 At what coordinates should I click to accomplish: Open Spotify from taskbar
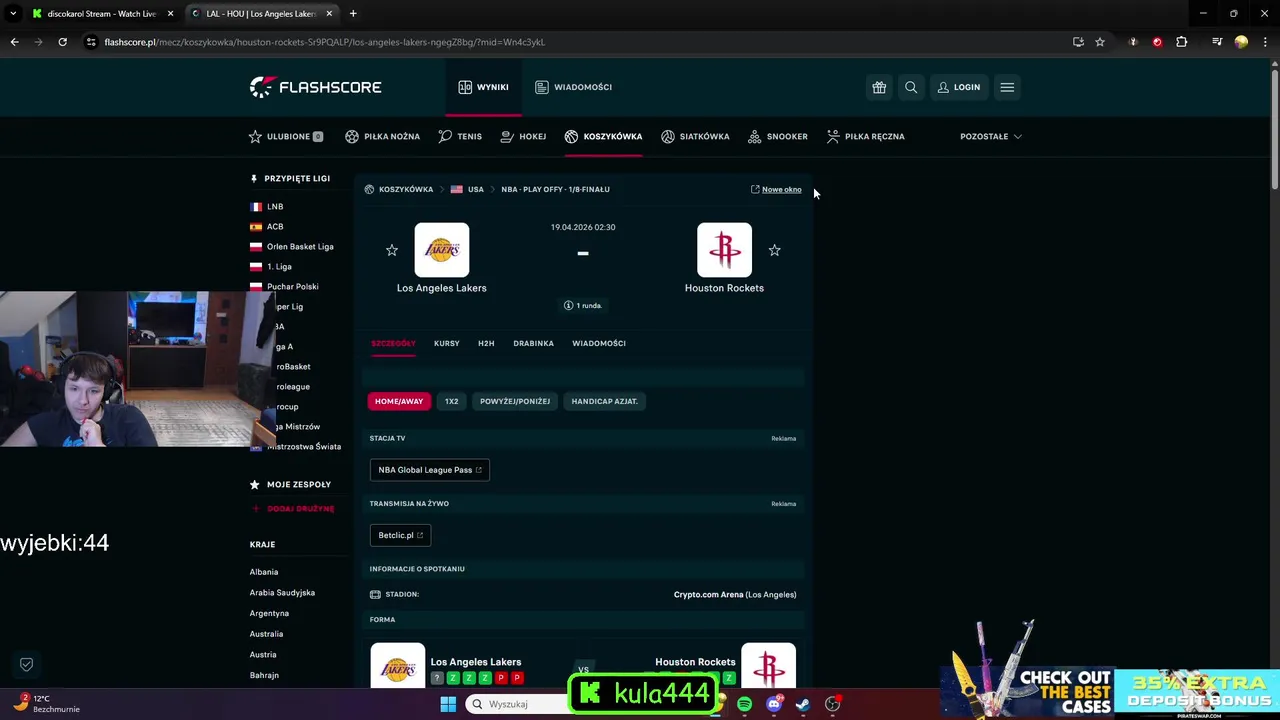(x=744, y=704)
